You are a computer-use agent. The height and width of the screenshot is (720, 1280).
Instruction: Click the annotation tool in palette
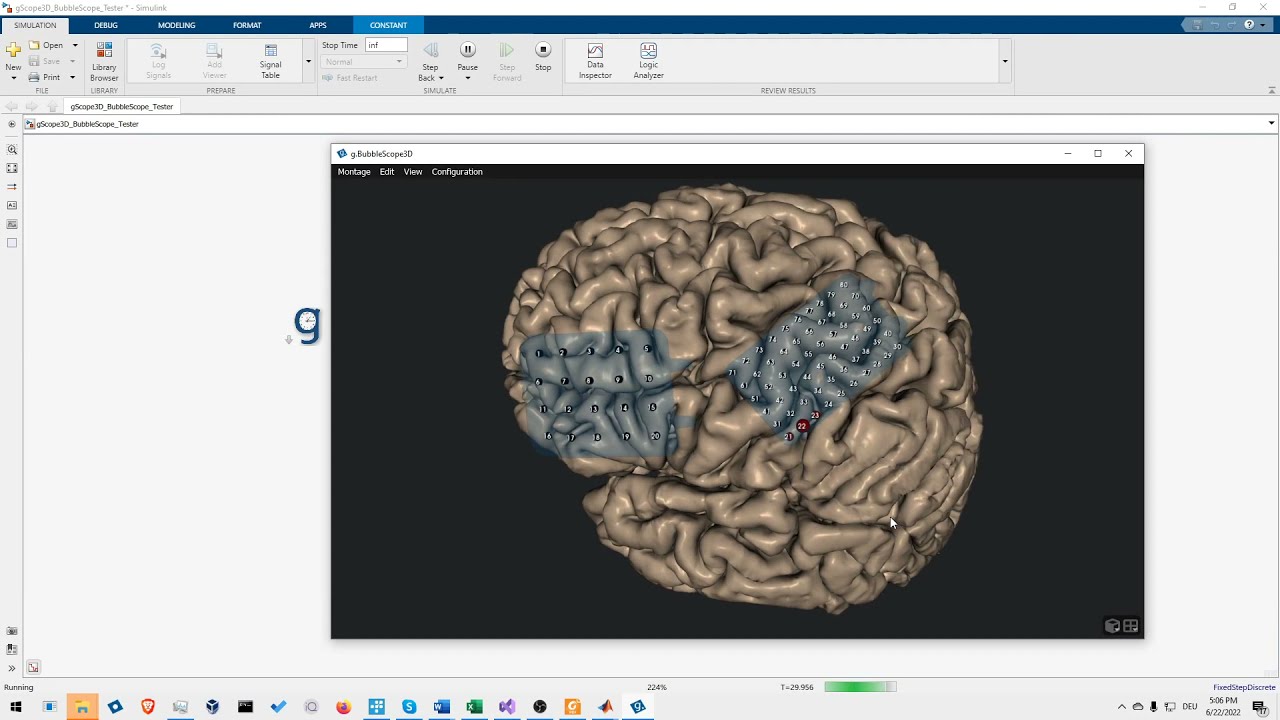click(x=12, y=205)
